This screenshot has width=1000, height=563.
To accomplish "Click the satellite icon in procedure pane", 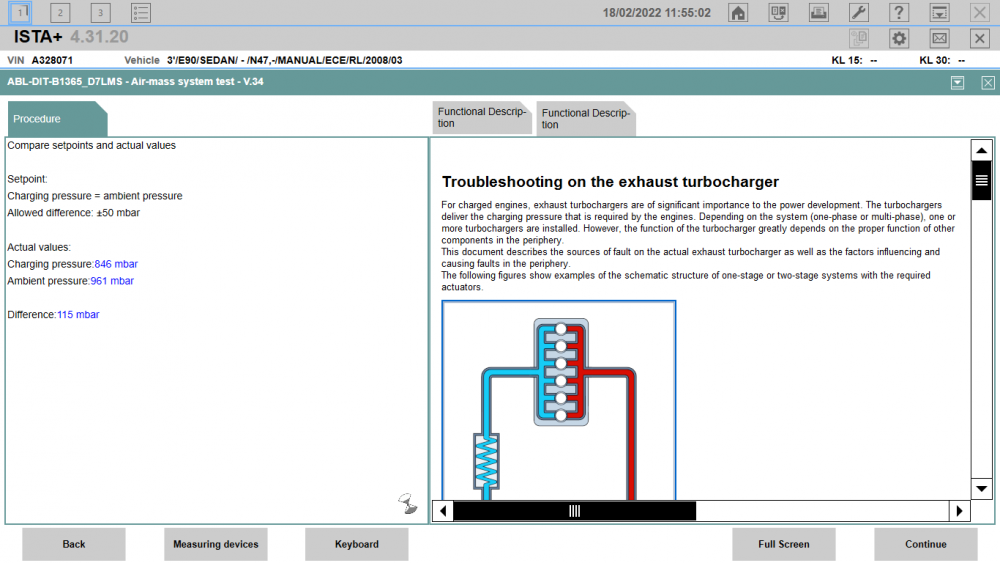I will pos(408,504).
